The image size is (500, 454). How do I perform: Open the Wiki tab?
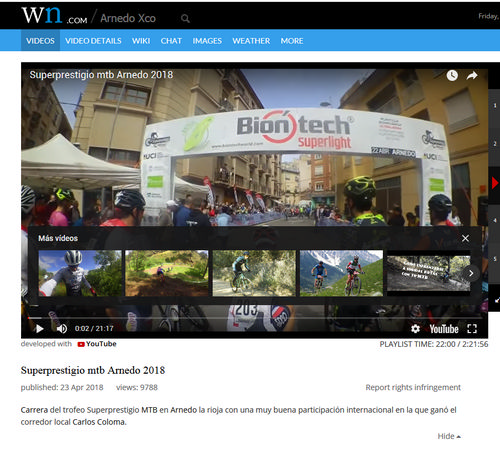(x=141, y=41)
